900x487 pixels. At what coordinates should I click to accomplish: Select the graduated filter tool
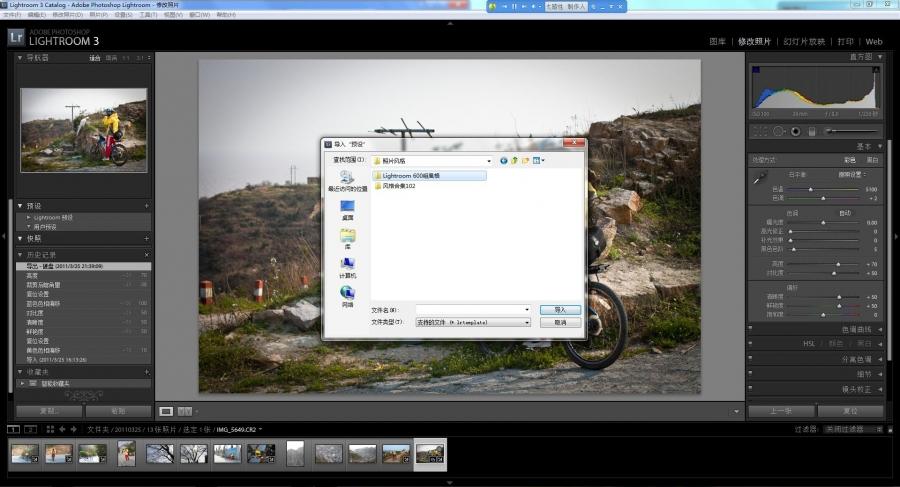click(812, 132)
